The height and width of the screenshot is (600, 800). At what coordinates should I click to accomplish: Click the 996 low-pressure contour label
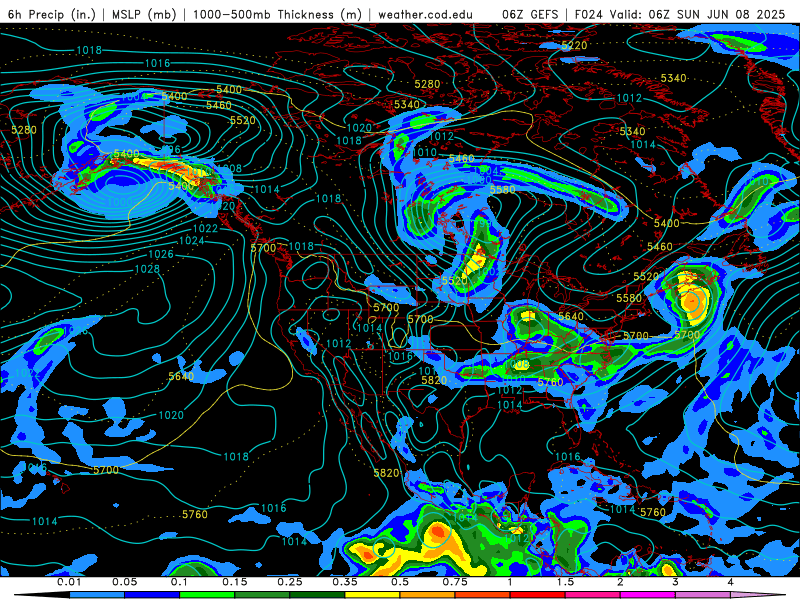click(x=171, y=150)
